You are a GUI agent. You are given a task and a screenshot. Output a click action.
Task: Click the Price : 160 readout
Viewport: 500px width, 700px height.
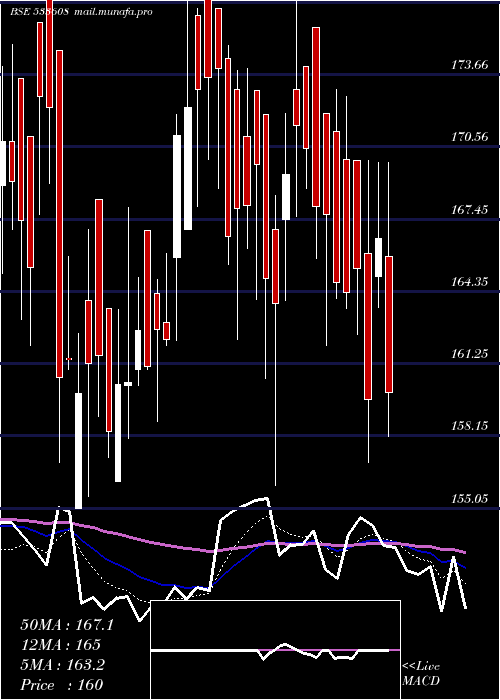62,685
